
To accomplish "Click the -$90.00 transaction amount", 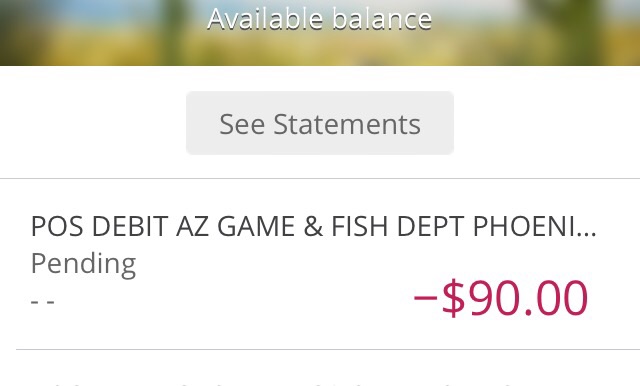I will pos(500,297).
